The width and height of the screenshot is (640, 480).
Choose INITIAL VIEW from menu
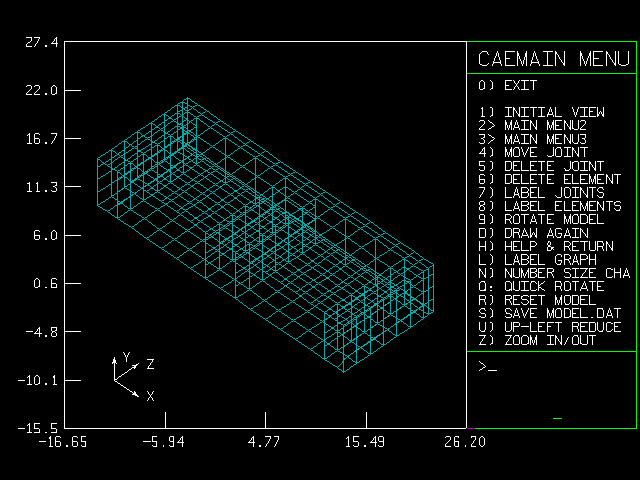pos(541,112)
